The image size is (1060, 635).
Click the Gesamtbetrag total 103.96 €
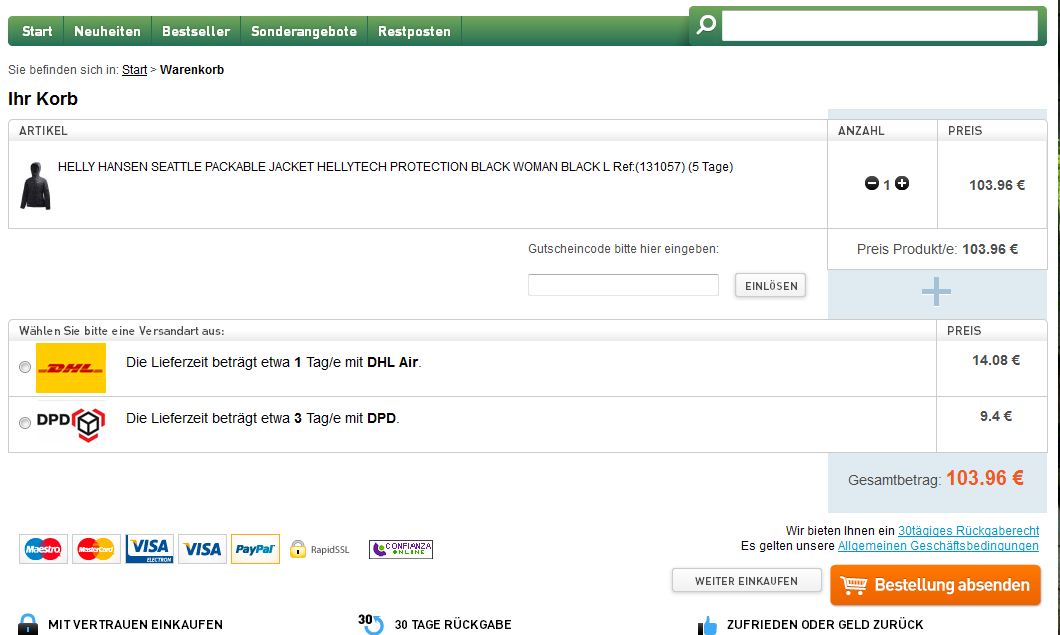[985, 478]
